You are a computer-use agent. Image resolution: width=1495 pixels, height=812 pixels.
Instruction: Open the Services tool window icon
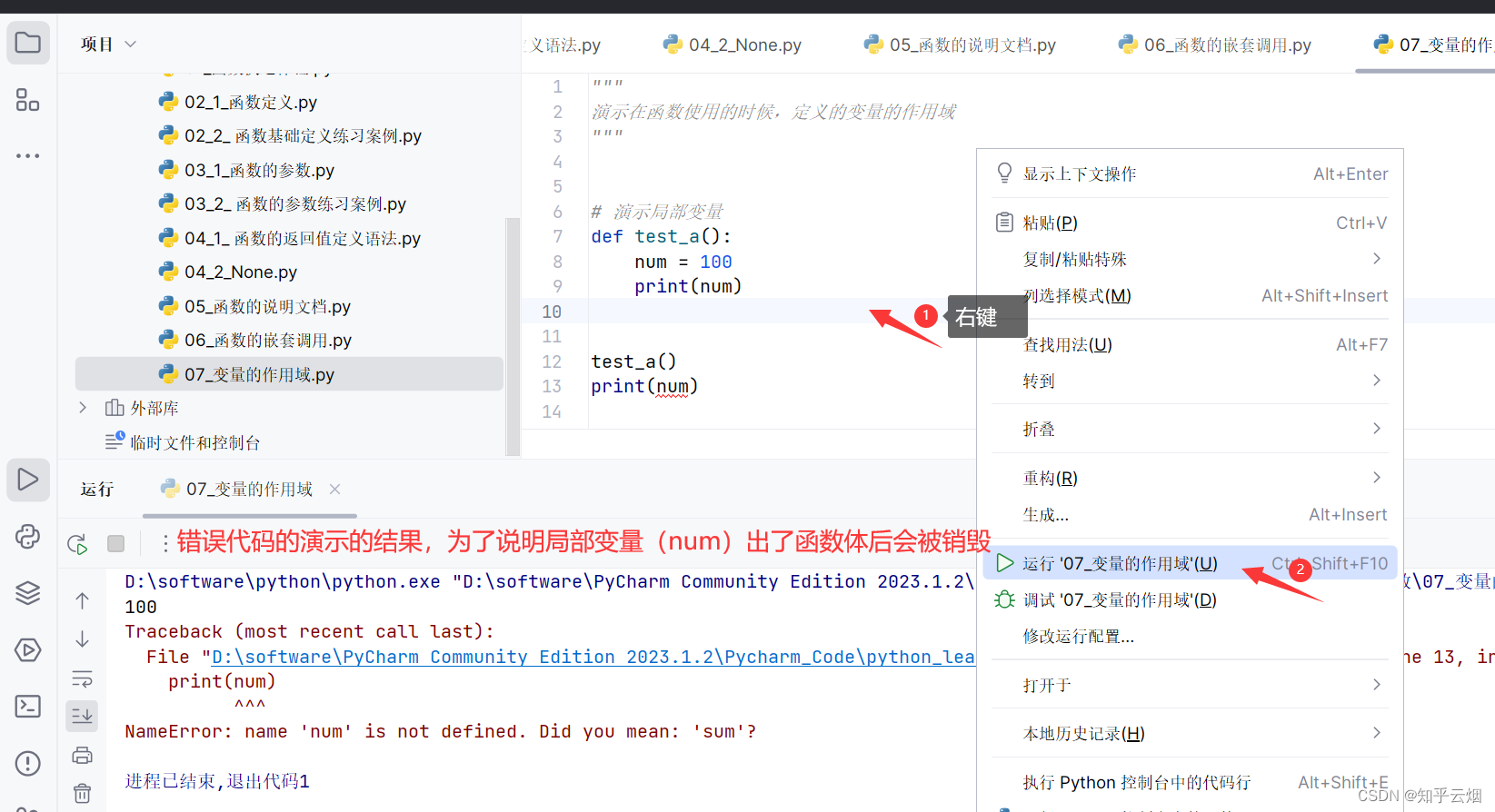click(x=28, y=650)
